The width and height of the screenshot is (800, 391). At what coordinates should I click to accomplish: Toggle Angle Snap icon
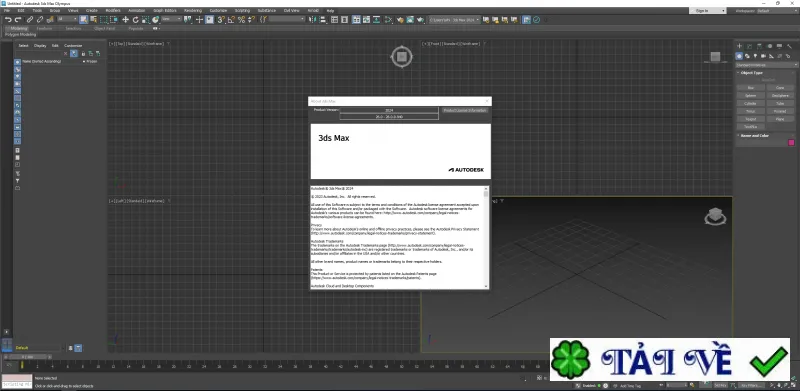(x=231, y=19)
